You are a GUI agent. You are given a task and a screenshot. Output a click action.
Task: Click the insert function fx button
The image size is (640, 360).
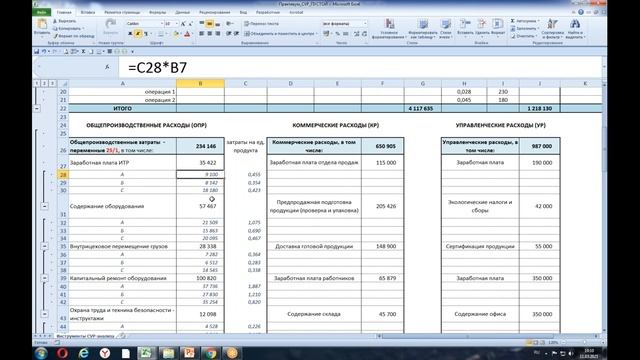107,67
